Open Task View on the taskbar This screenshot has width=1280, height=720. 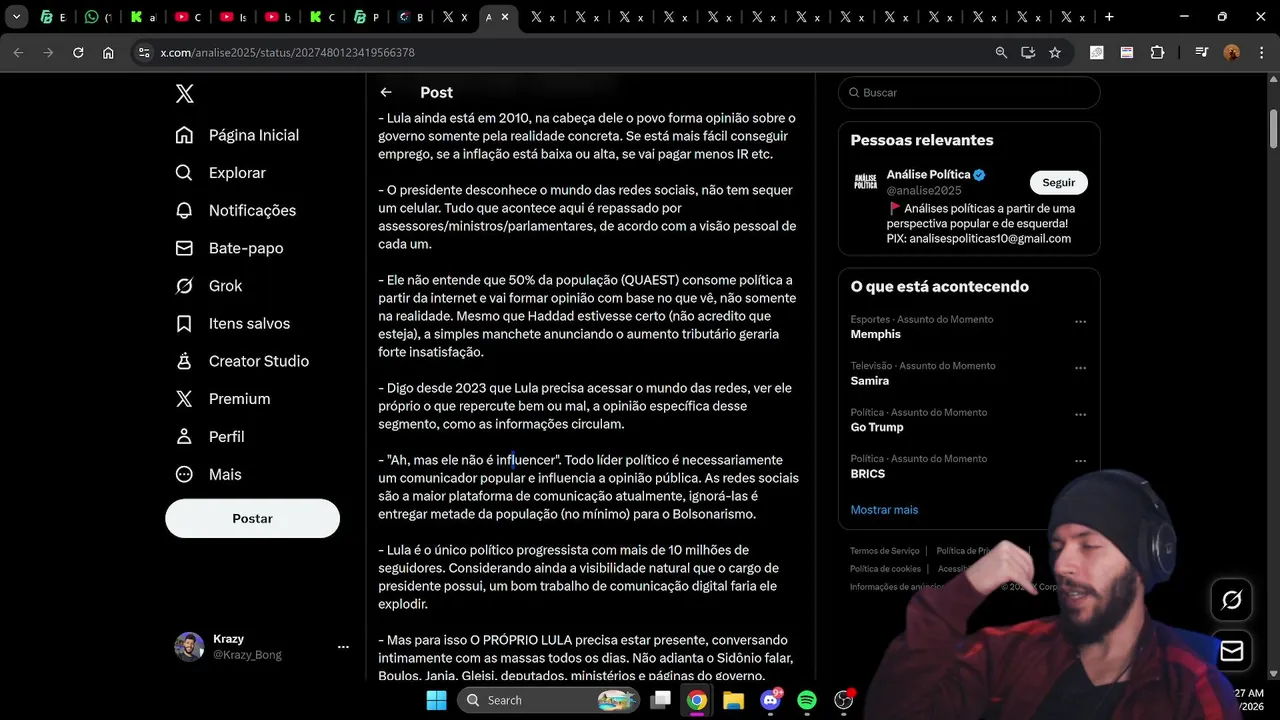[x=660, y=700]
